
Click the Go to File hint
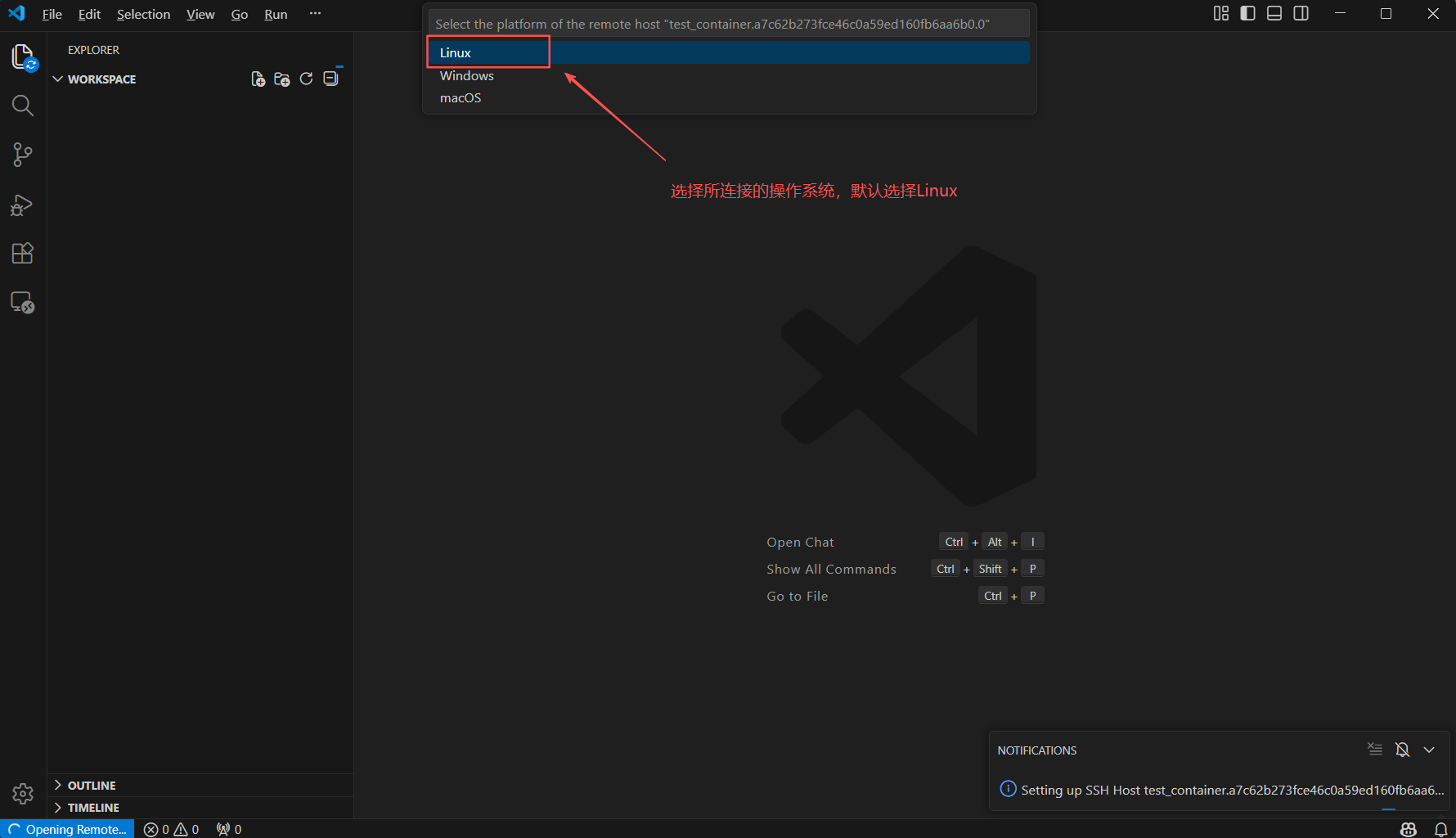click(x=797, y=596)
